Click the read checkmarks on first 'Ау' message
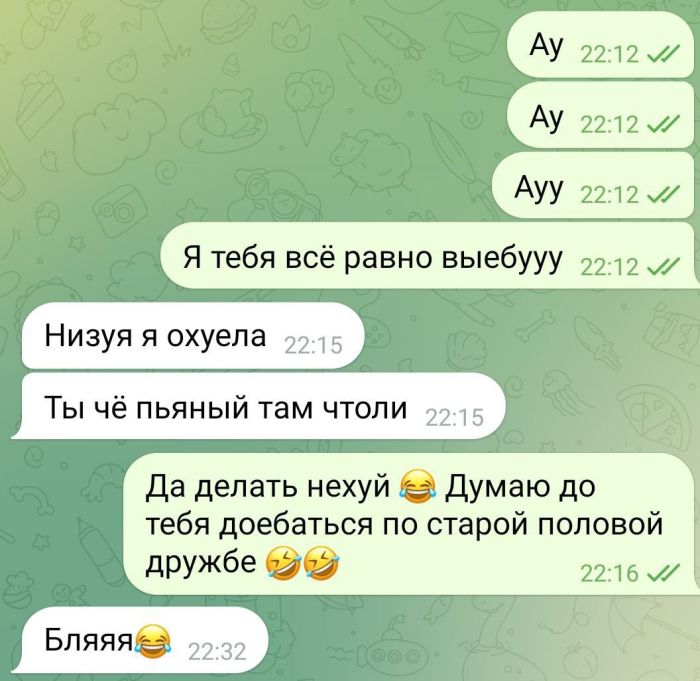Viewport: 700px width, 681px height. (663, 55)
